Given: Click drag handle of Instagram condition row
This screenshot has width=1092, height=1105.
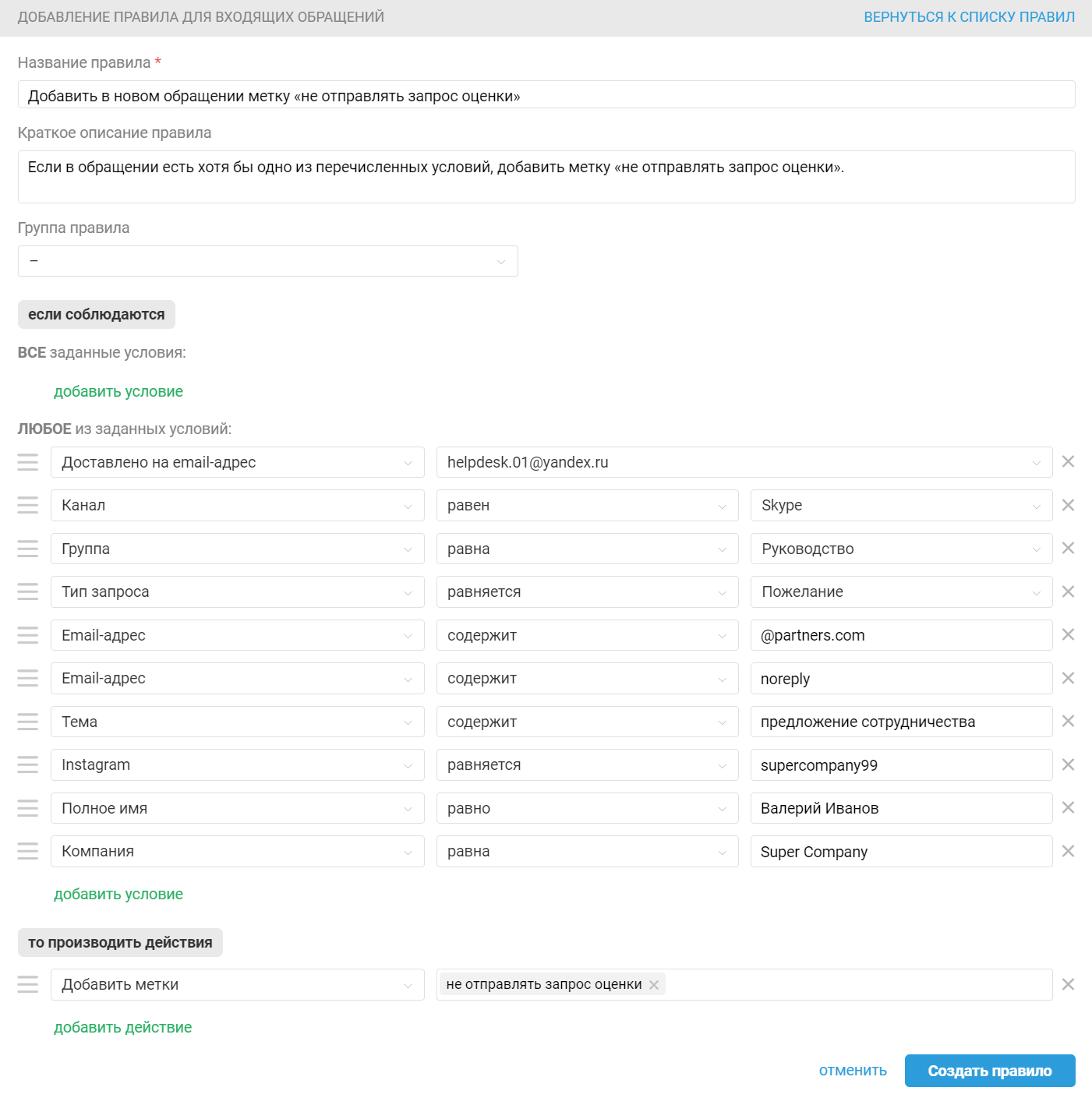Looking at the screenshot, I should tap(28, 764).
